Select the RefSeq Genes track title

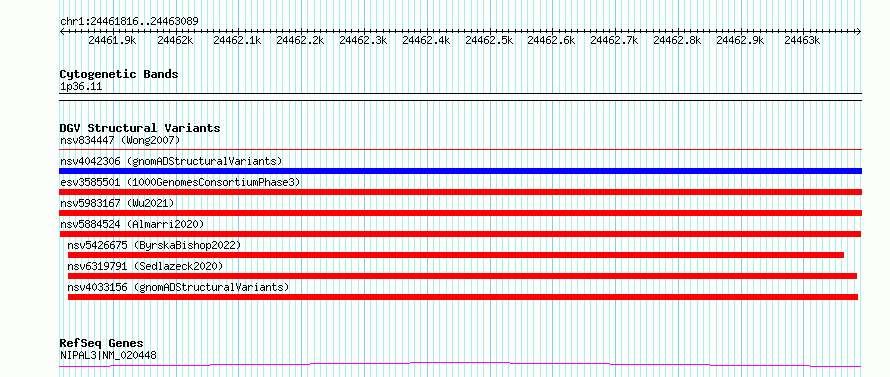(x=102, y=344)
